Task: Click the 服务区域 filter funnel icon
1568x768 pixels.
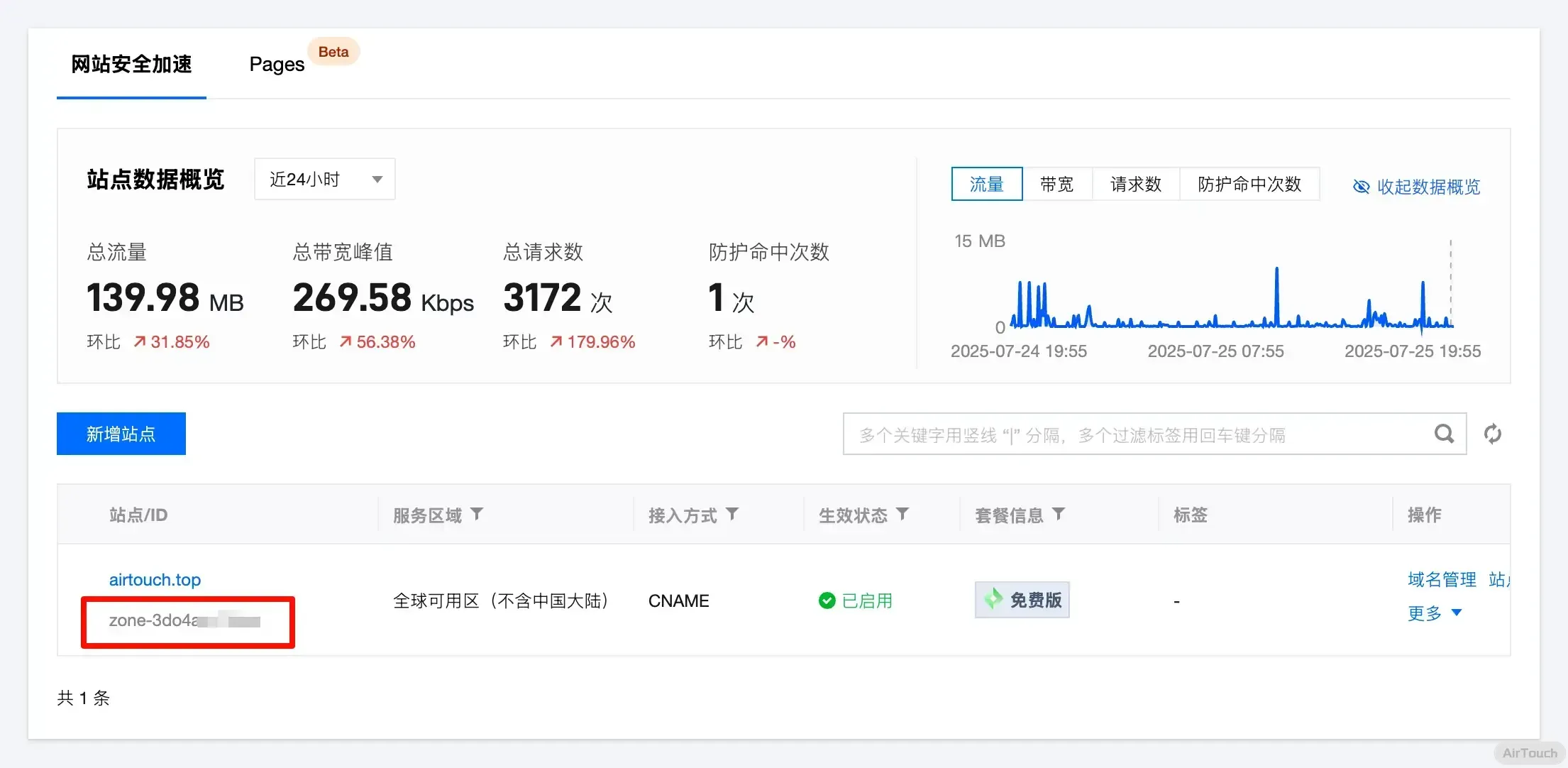Action: pyautogui.click(x=477, y=514)
